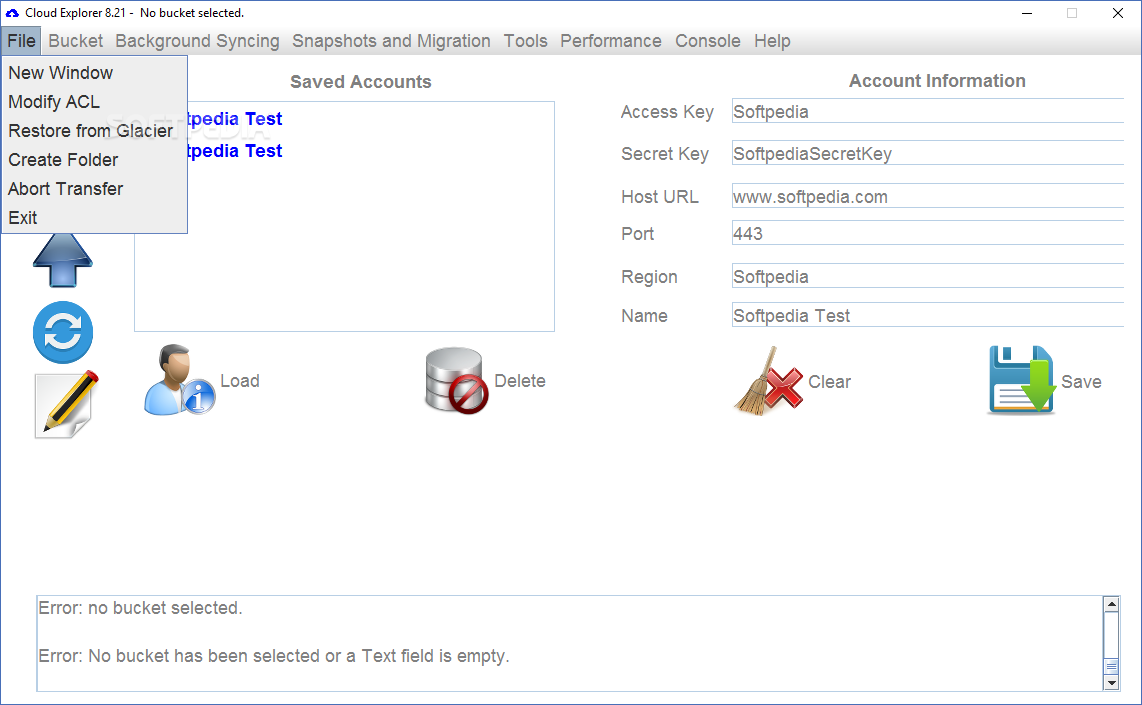This screenshot has height=705, width=1142.
Task: Click the Clear button label
Action: 829,382
